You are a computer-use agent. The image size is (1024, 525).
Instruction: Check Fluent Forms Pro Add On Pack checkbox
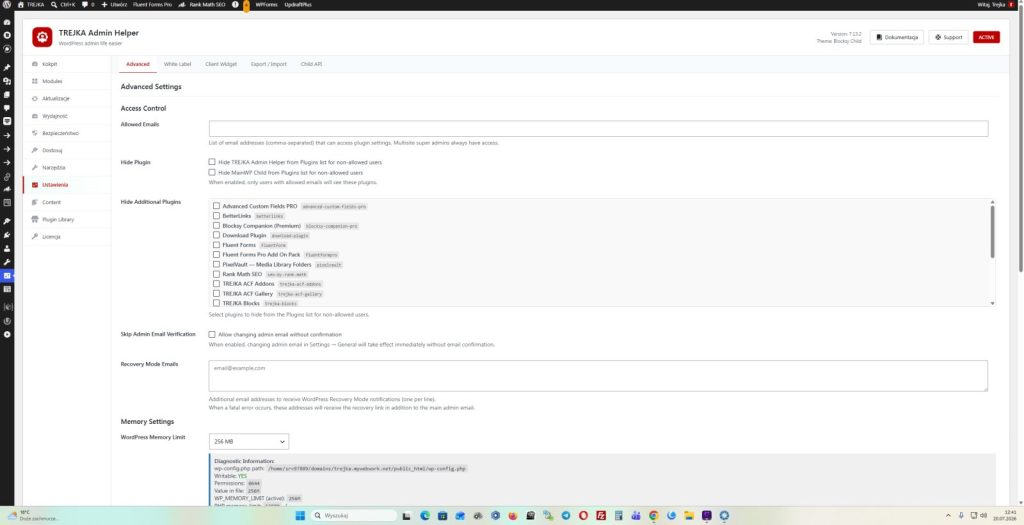[216, 255]
